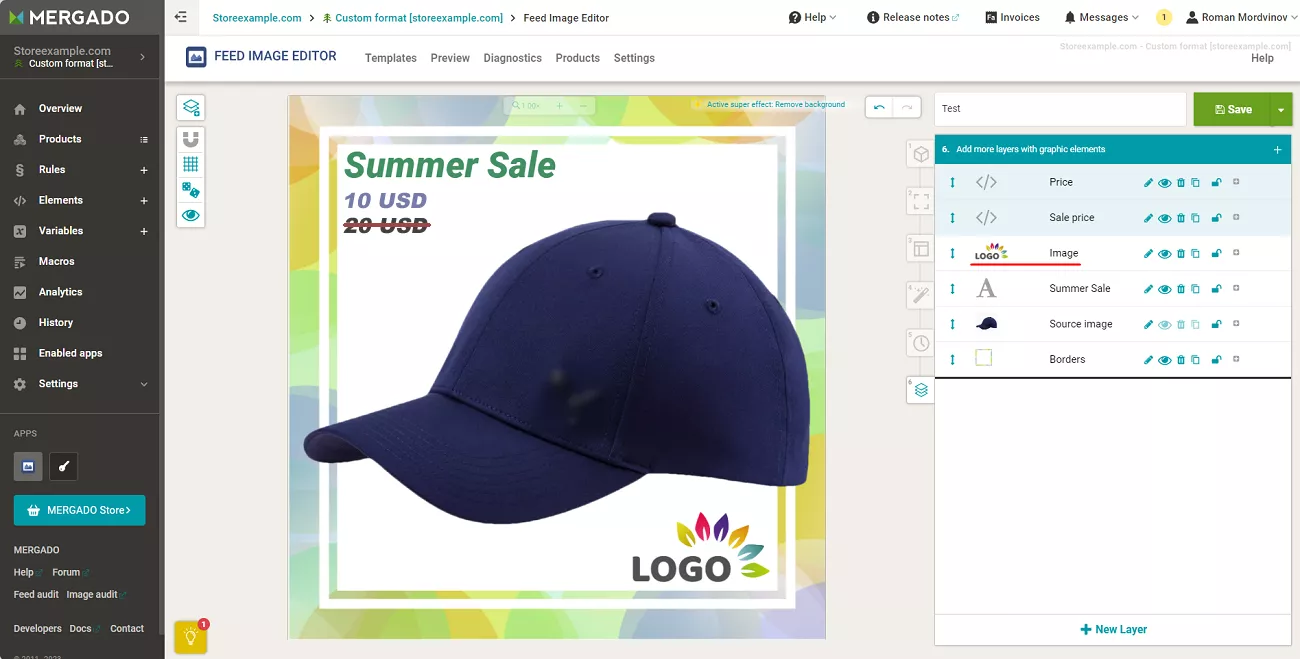Click Storeexample.com breadcrumb link

tap(257, 18)
